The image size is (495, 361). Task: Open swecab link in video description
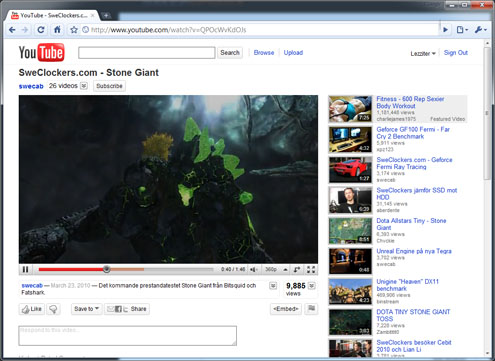pyautogui.click(x=32, y=286)
